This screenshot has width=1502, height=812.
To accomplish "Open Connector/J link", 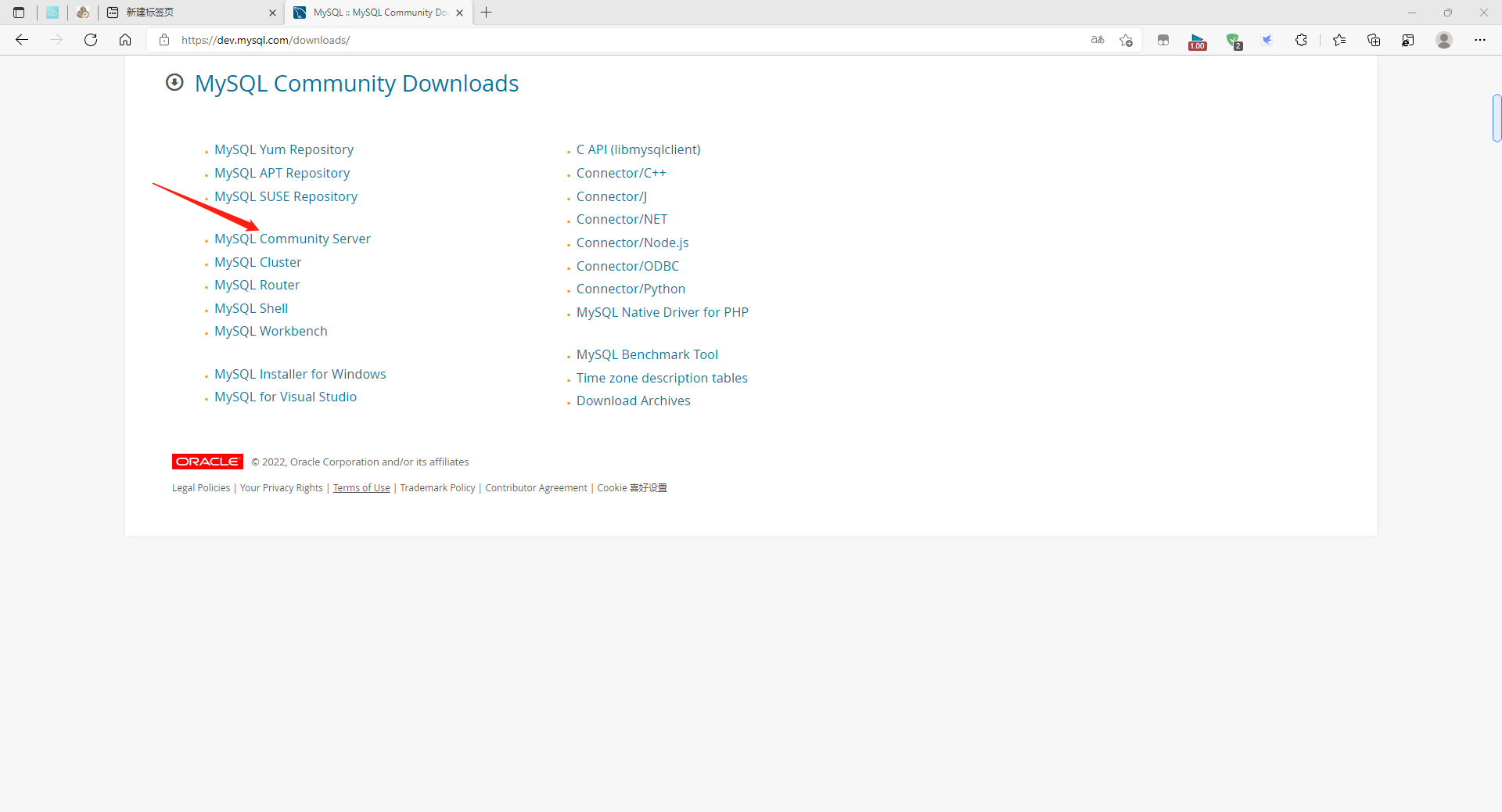I will (612, 196).
